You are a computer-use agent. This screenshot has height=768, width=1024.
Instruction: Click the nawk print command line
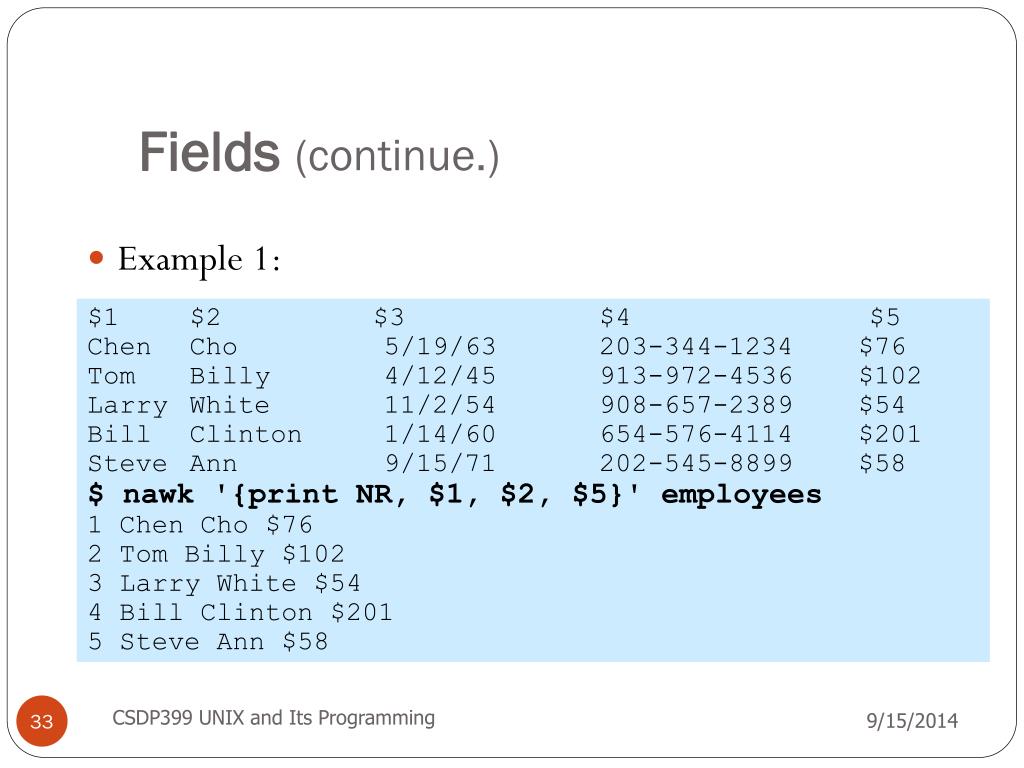click(455, 494)
